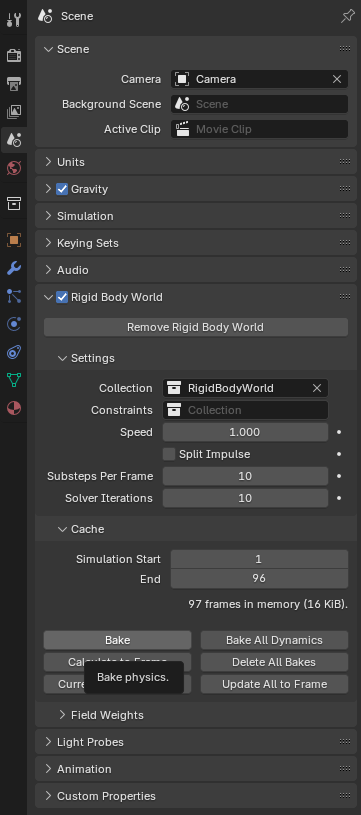Open the Physics properties tab
Image resolution: width=361 pixels, height=815 pixels.
click(x=14, y=324)
